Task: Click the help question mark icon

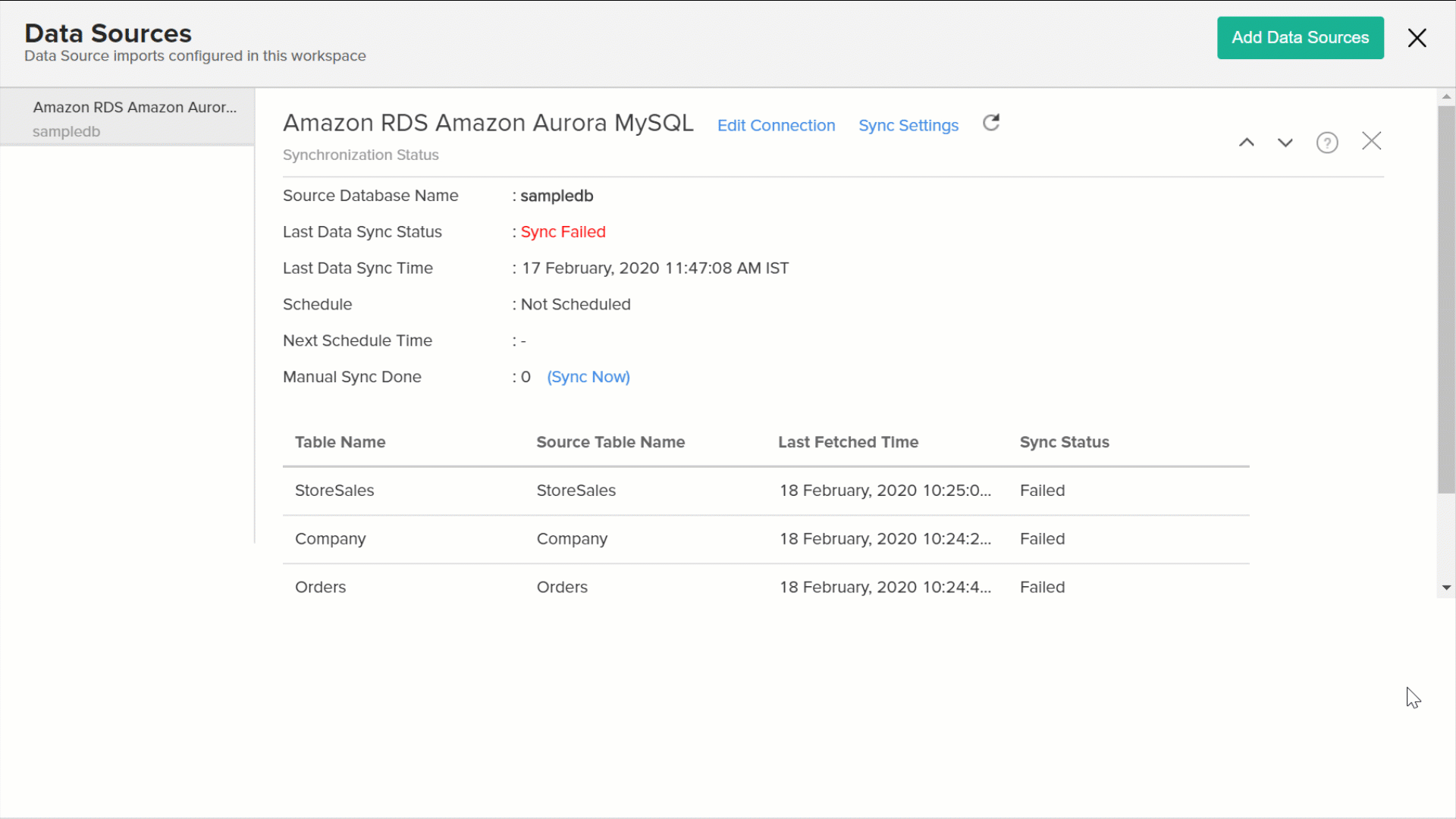Action: 1327,143
